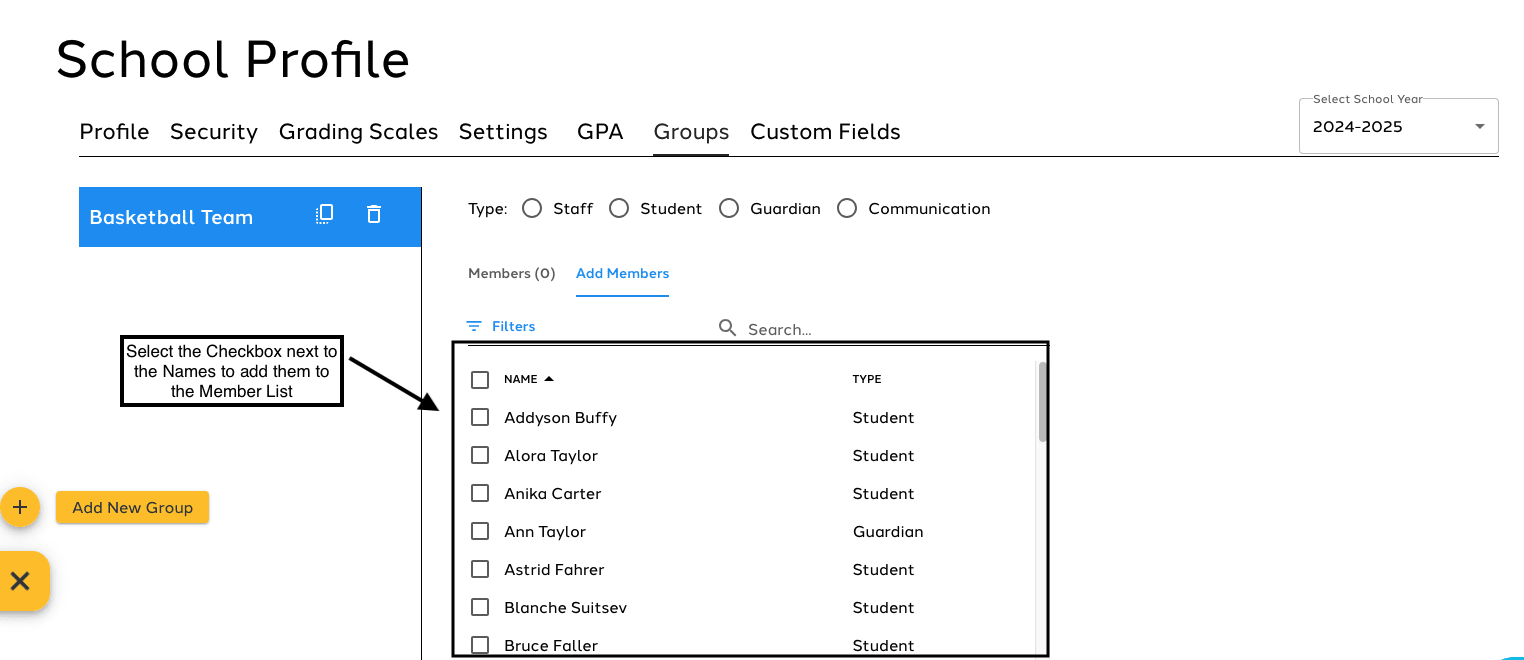Select Ann Taylor's checkbox
This screenshot has width=1524, height=660.
click(x=480, y=531)
